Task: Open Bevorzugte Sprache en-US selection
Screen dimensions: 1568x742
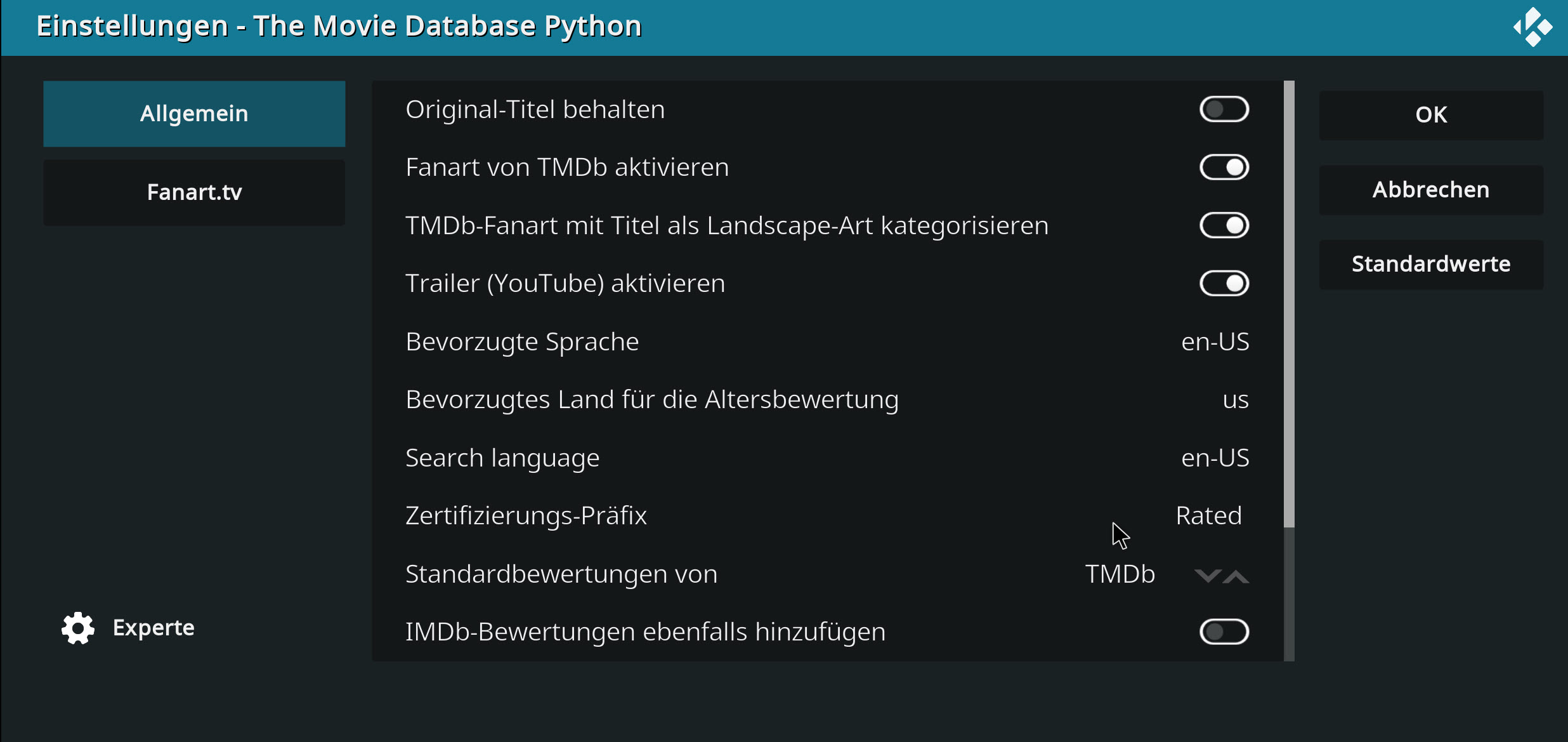Action: click(827, 341)
